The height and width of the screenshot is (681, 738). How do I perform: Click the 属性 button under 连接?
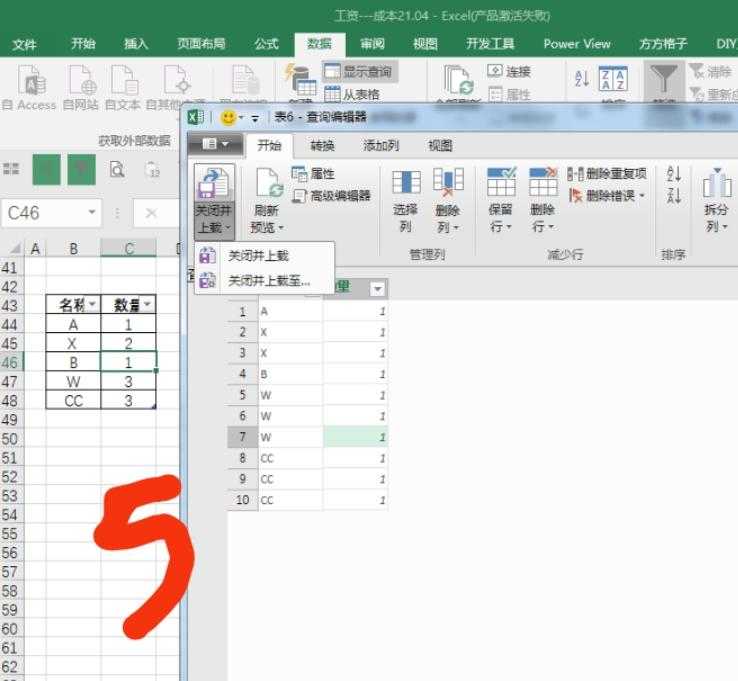coord(509,94)
